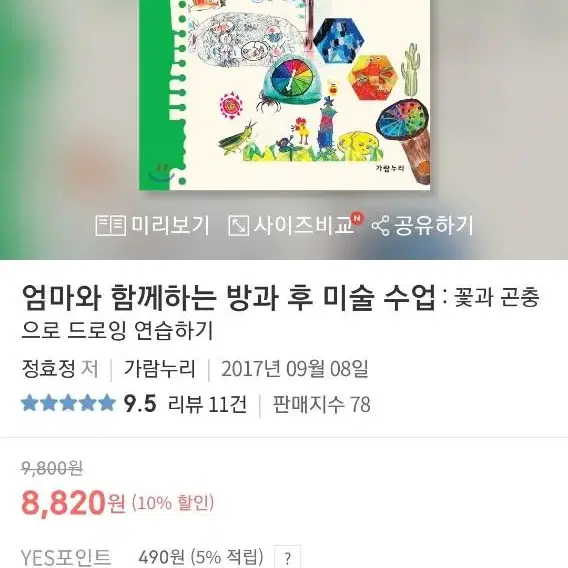Select the 공유하기 text label
The image size is (568, 568).
pyautogui.click(x=433, y=225)
